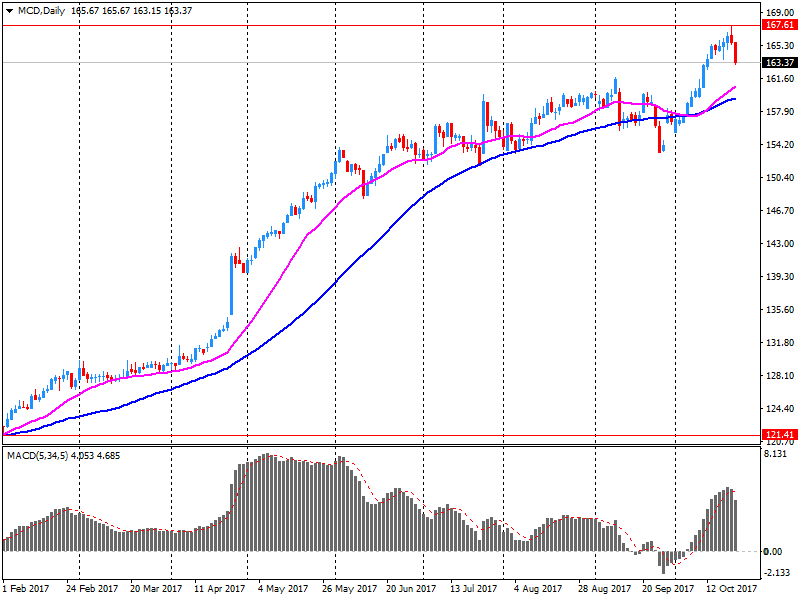
Task: Select the 11 Apr 2017 date label
Action: pos(220,588)
